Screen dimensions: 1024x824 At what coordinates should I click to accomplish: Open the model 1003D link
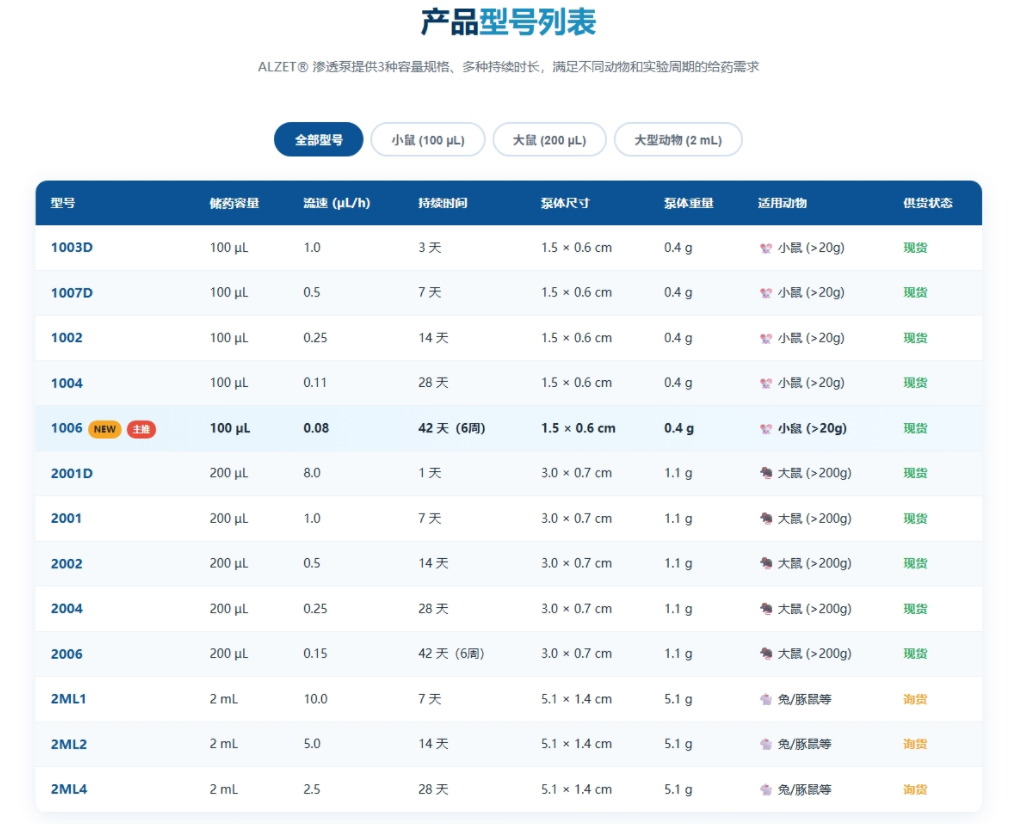(70, 247)
